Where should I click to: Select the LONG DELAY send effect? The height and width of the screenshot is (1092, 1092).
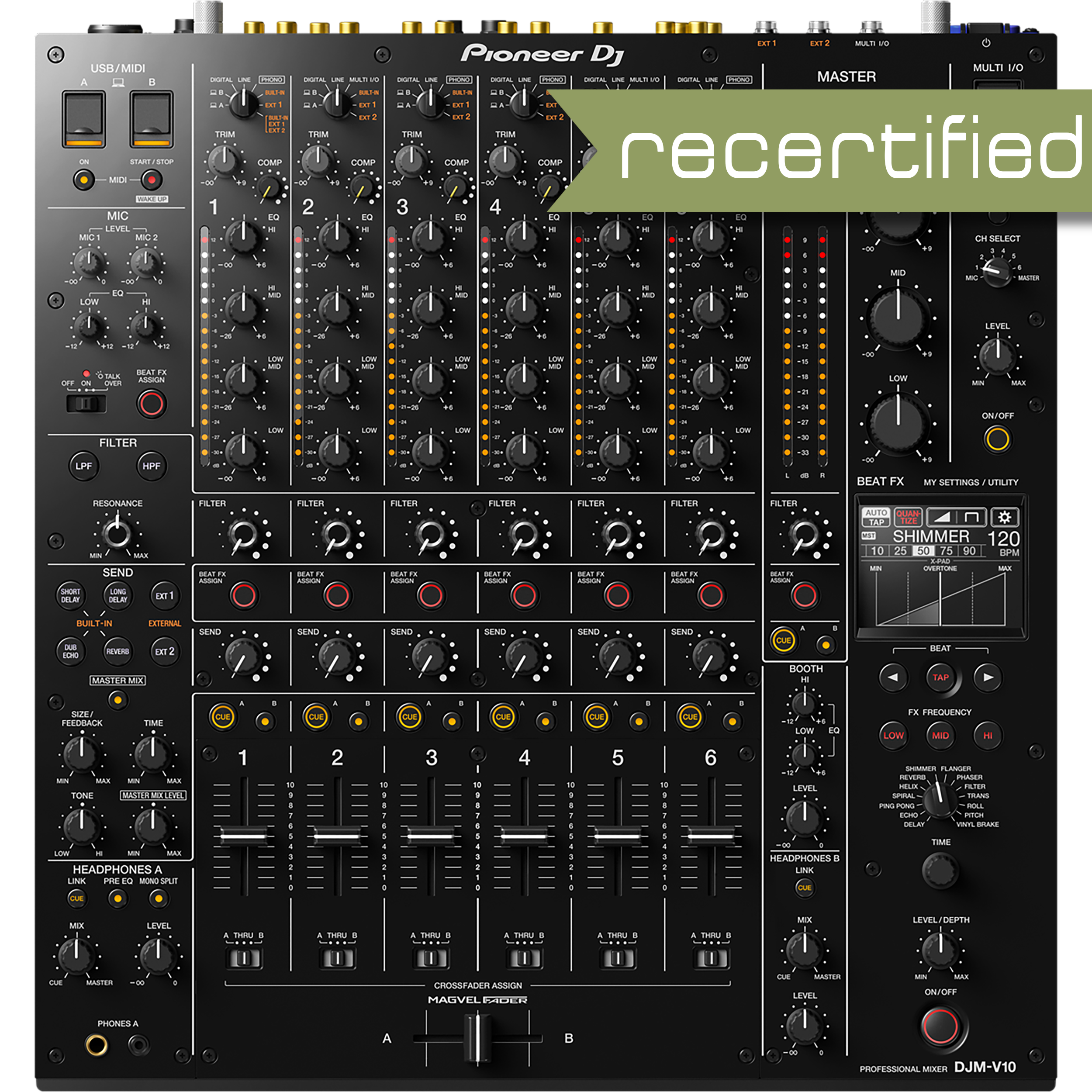pos(117,596)
